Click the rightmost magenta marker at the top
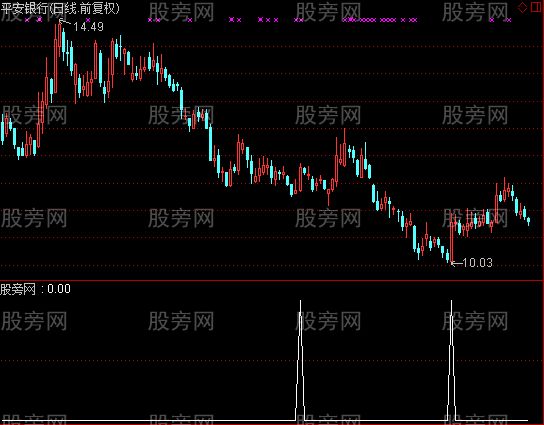 pyautogui.click(x=509, y=20)
